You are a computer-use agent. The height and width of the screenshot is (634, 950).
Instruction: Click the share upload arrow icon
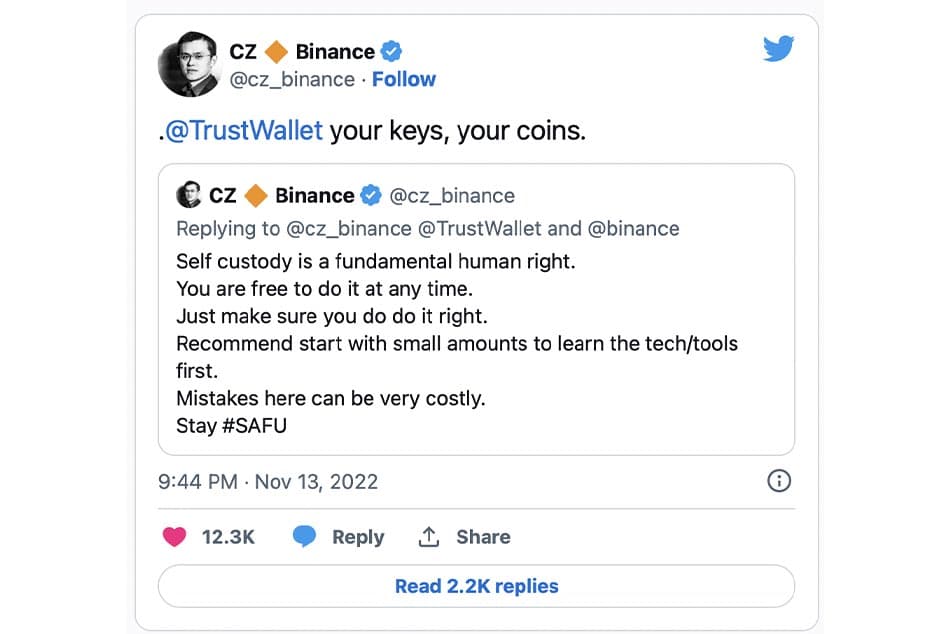[429, 536]
